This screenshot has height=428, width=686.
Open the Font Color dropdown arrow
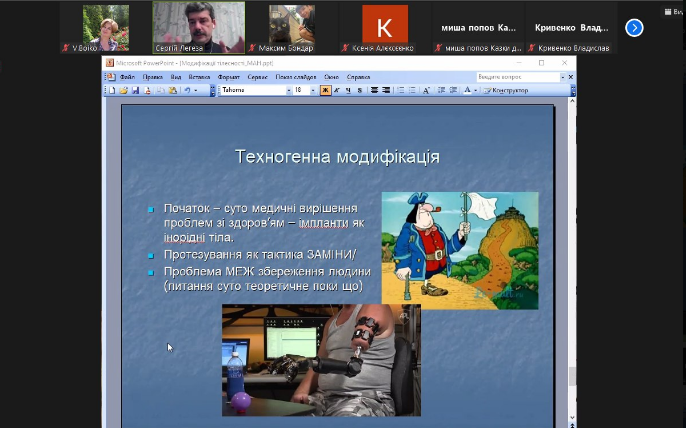(x=475, y=90)
